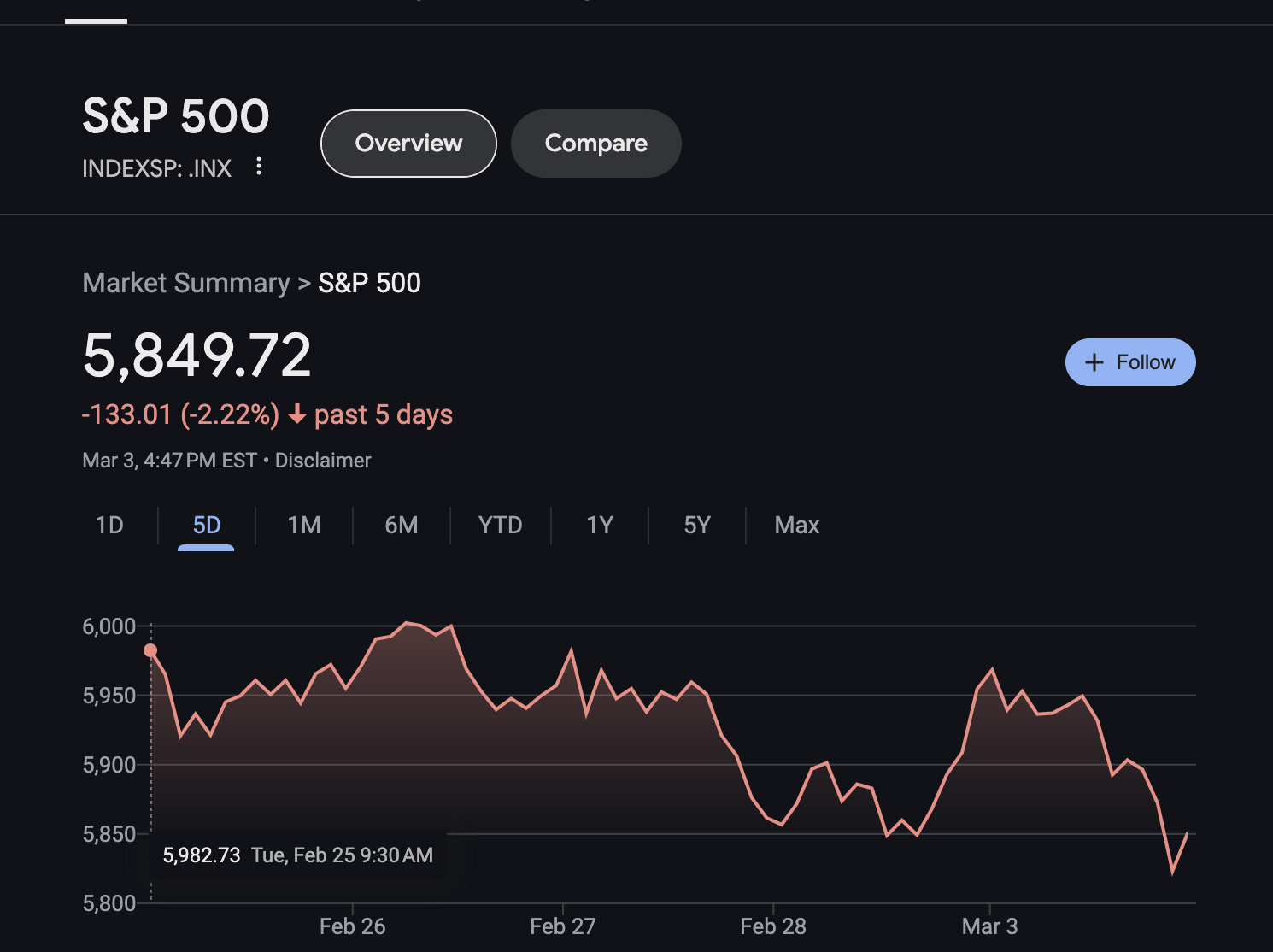Follow the S&P 500 index
Viewport: 1273px width, 952px height.
(x=1130, y=362)
